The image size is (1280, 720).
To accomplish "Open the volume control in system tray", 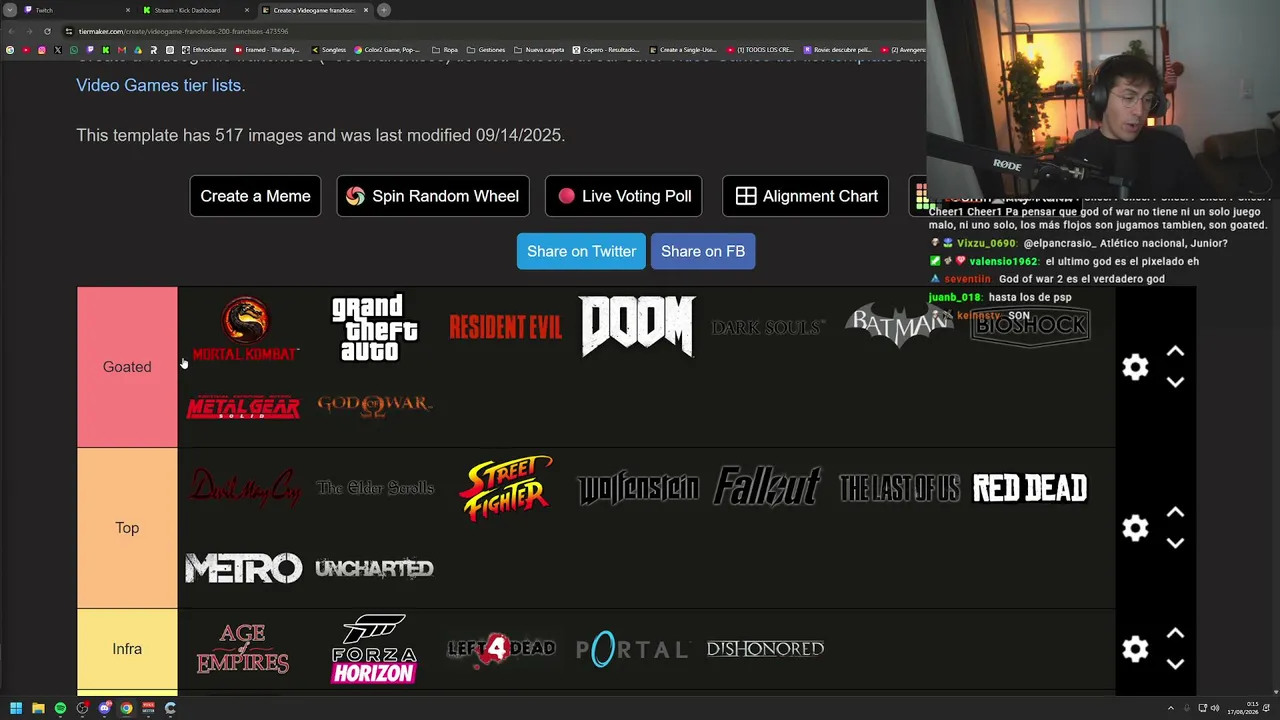I will (1215, 708).
